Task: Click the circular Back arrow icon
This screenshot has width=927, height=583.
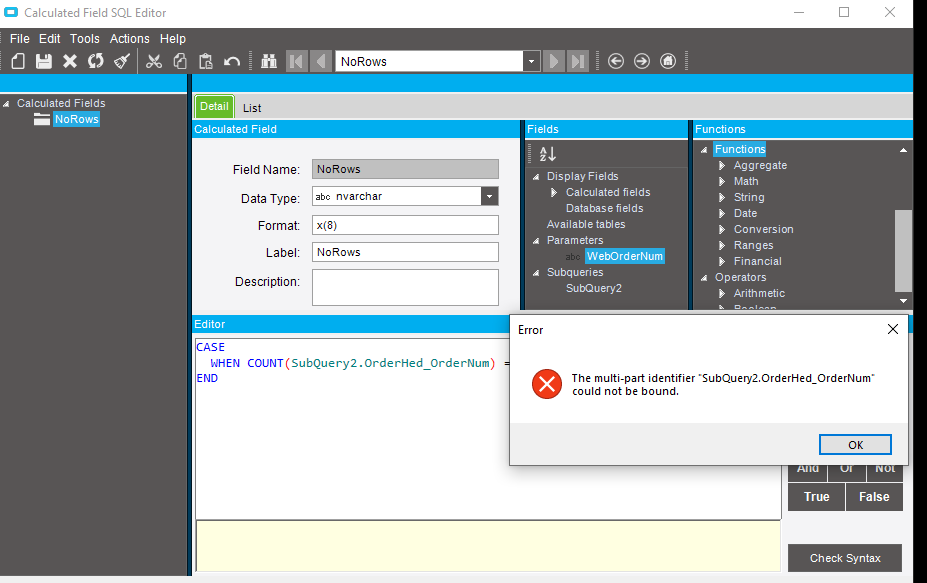Action: [x=616, y=61]
